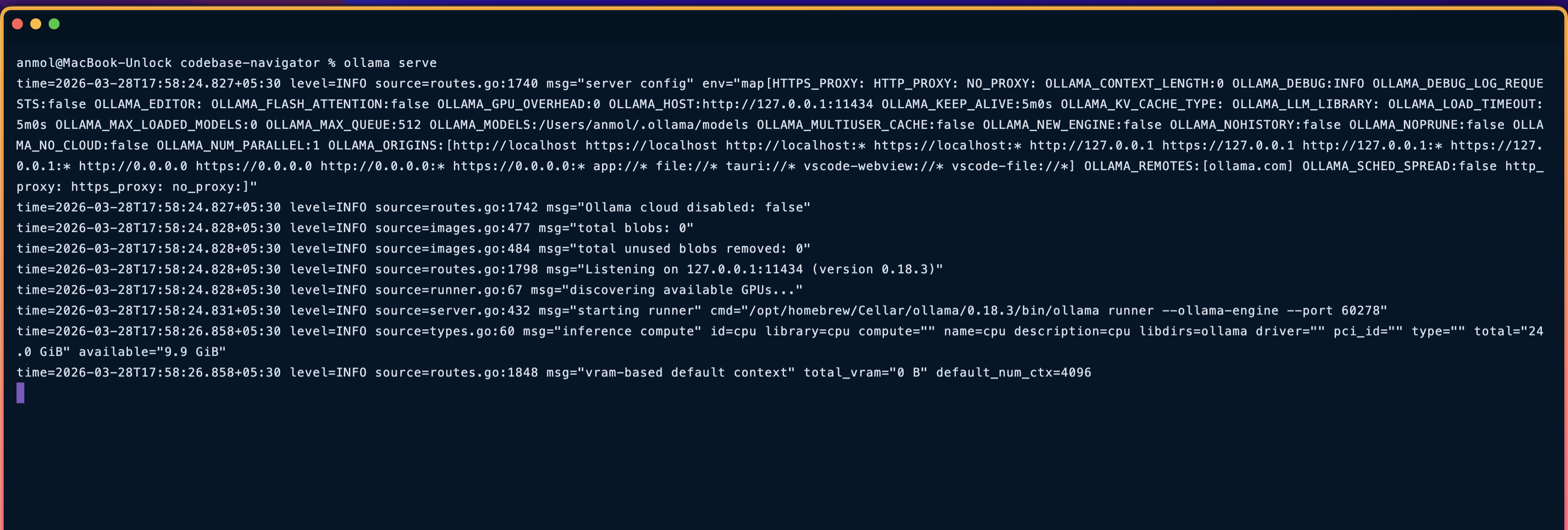This screenshot has width=1568, height=530.
Task: Click the 'Ollama cloud disabled: false' message
Action: tap(697, 208)
